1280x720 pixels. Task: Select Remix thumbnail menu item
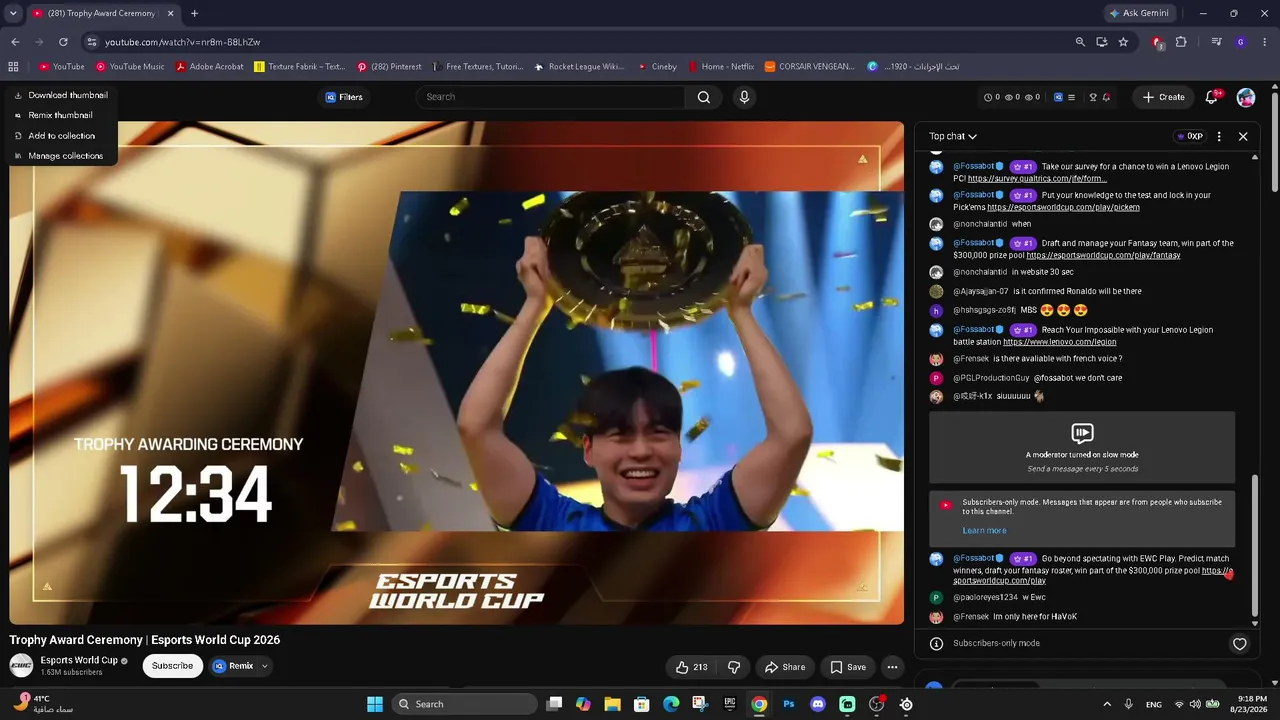tap(61, 115)
